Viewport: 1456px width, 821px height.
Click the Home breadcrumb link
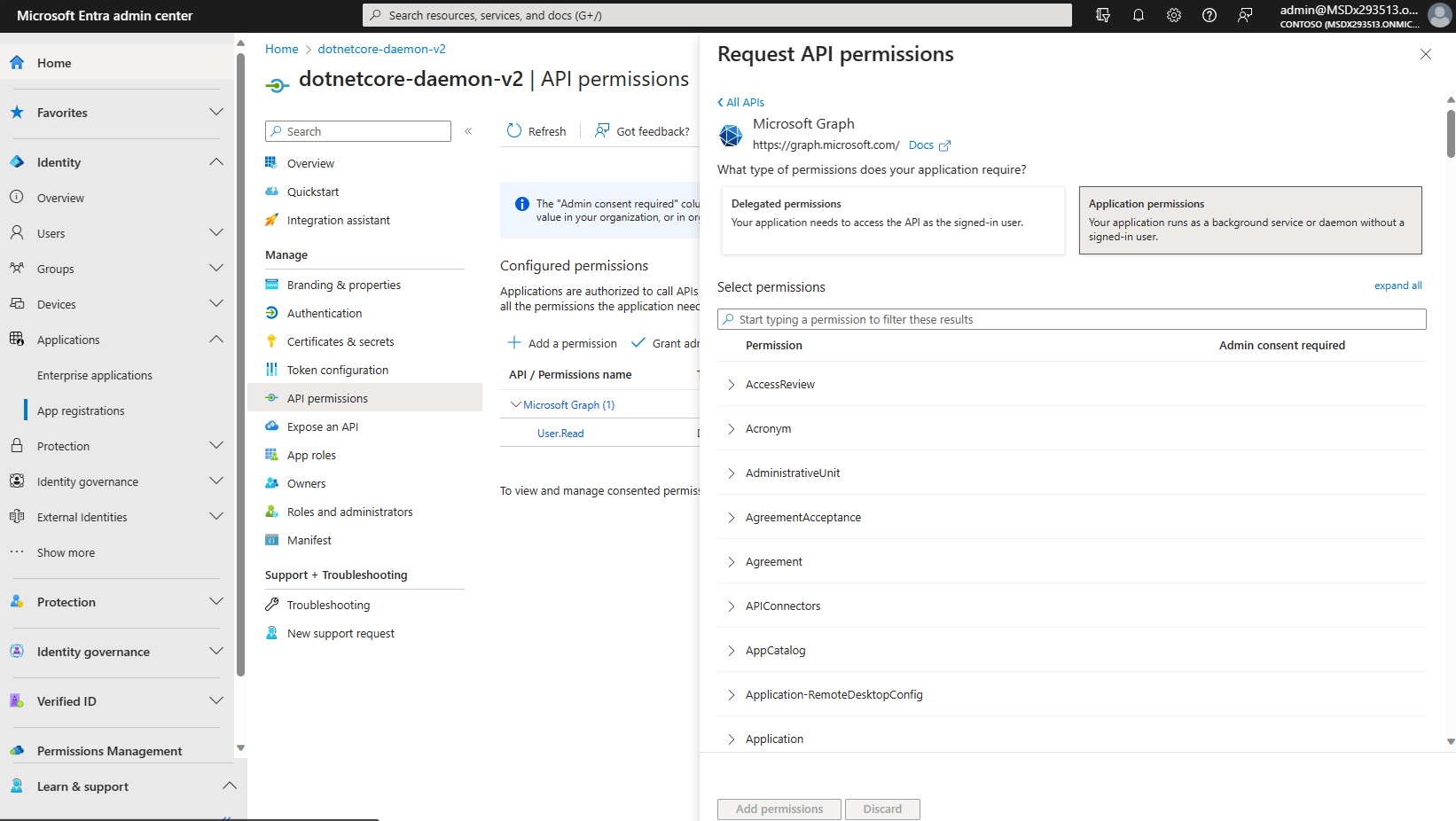click(x=282, y=49)
